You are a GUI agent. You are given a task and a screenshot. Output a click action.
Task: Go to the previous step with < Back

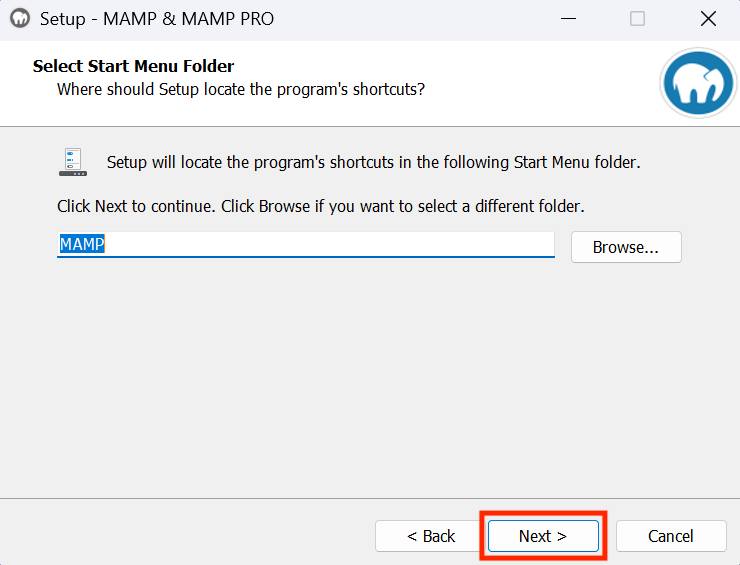(430, 536)
